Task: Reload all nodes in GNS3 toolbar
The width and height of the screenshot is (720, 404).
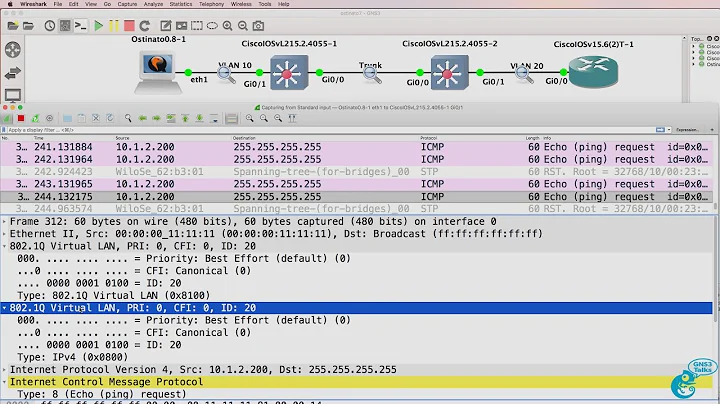Action: [145, 26]
